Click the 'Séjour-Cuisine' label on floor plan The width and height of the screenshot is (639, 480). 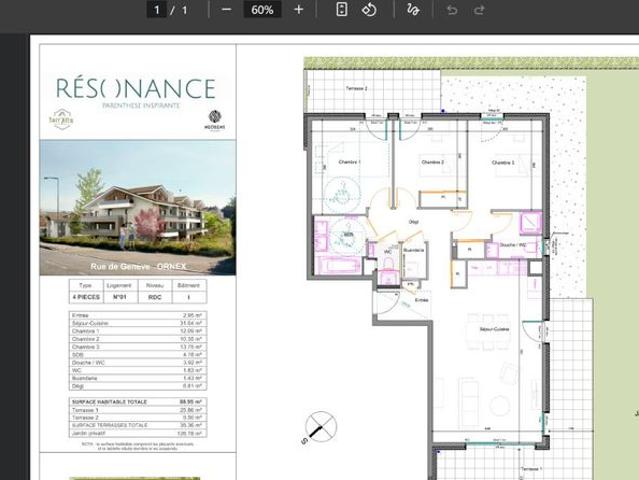pyautogui.click(x=494, y=329)
